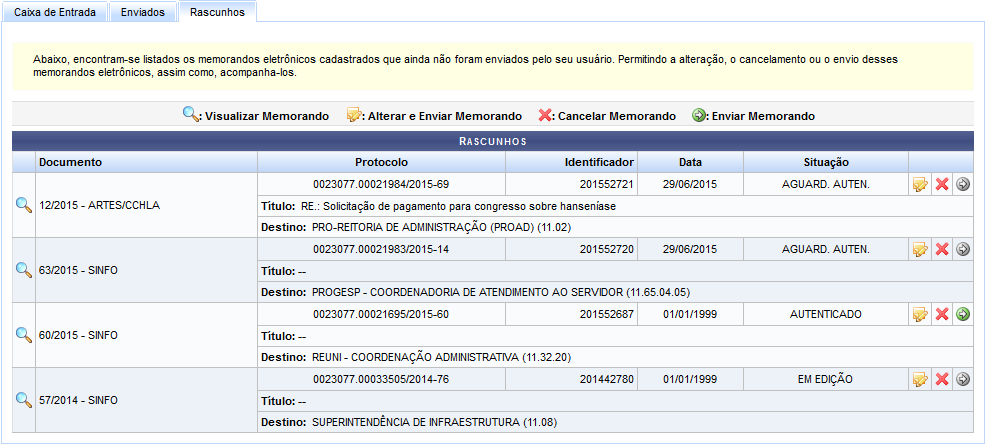
Task: Send the authenticated memorandum 60/2015 with green arrow
Action: 963,314
